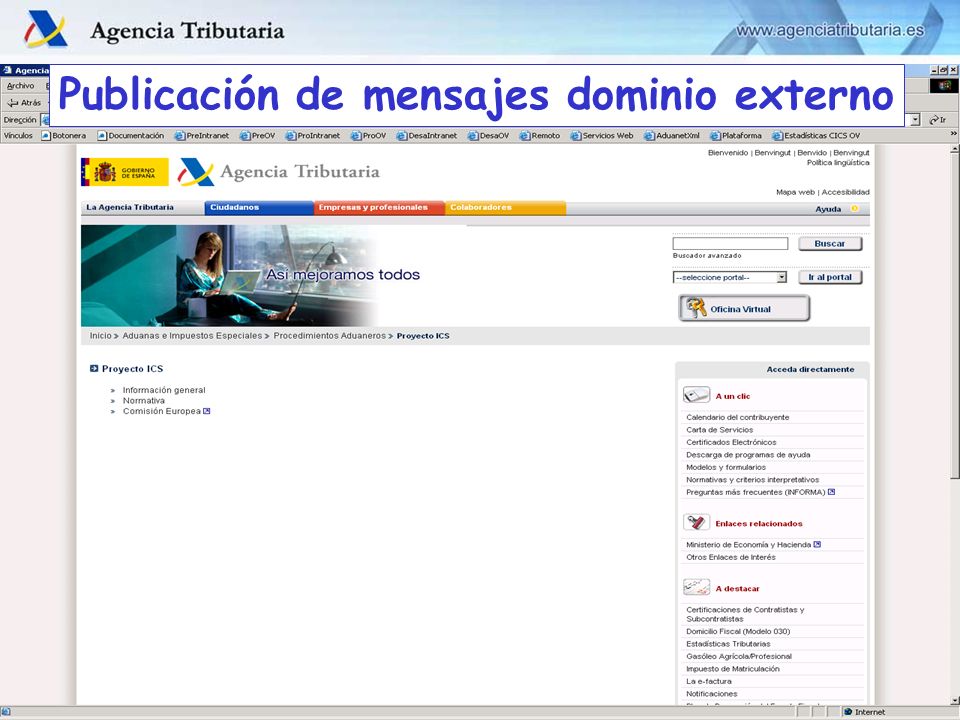Open Certificados Electrónicos link
This screenshot has width=960, height=720.
(731, 442)
